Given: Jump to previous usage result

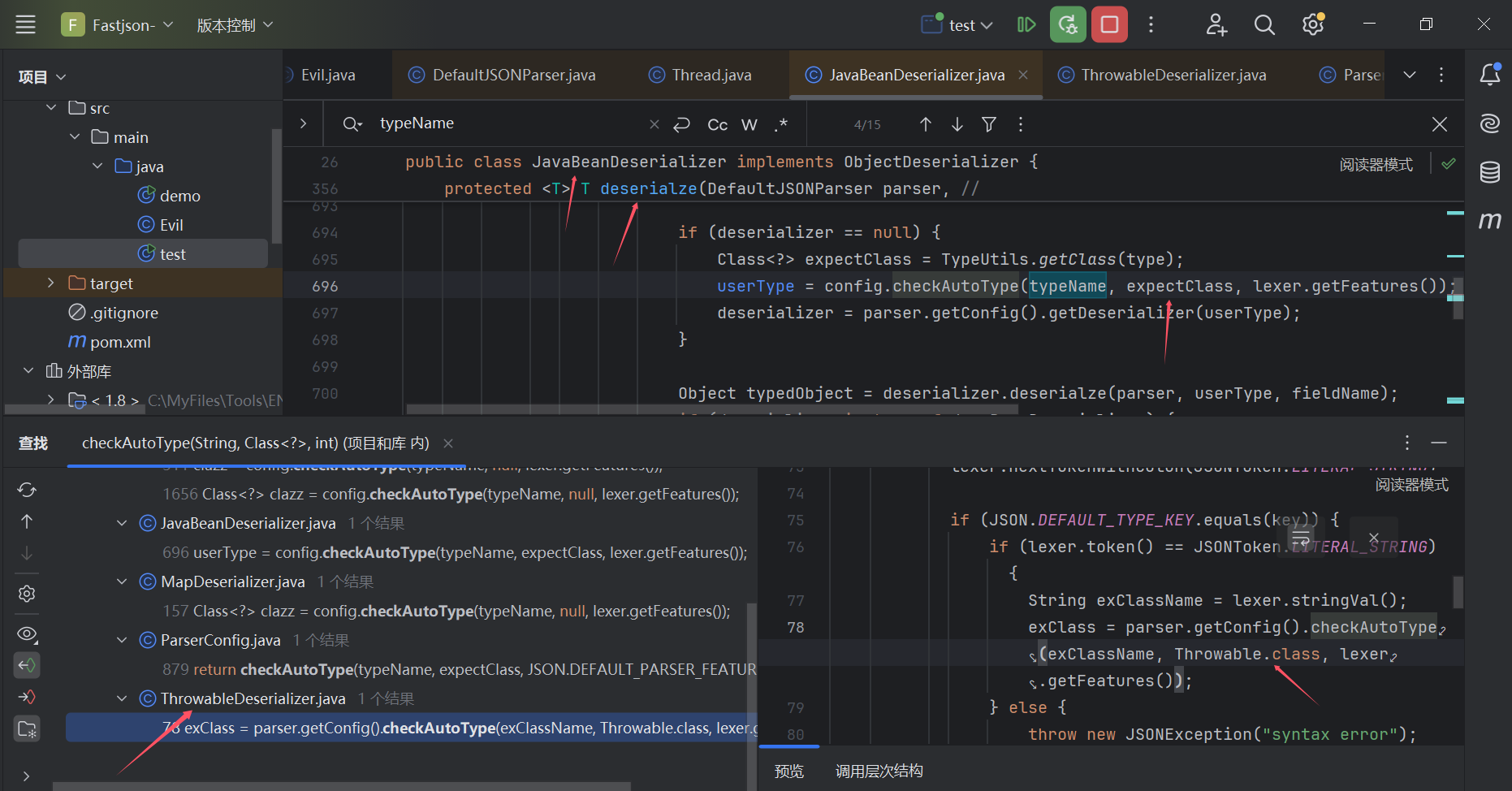Looking at the screenshot, I should pos(27,521).
